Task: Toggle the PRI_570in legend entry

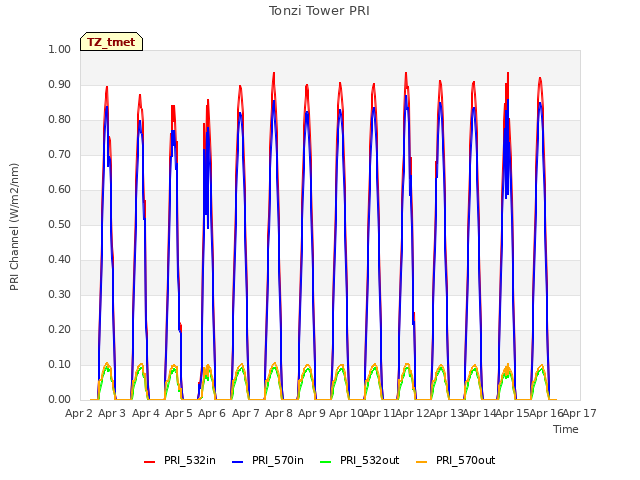Action: tap(268, 460)
